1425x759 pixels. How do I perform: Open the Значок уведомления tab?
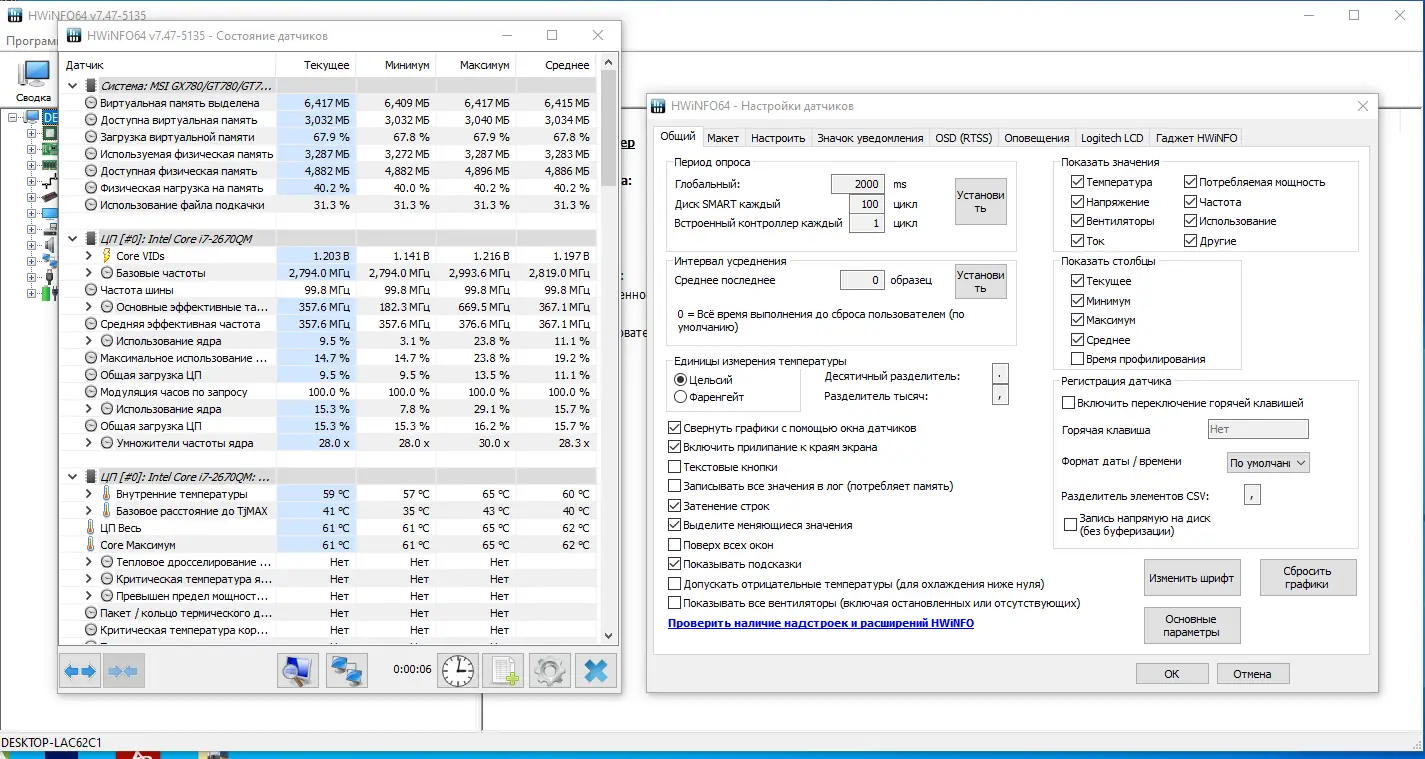(x=870, y=138)
